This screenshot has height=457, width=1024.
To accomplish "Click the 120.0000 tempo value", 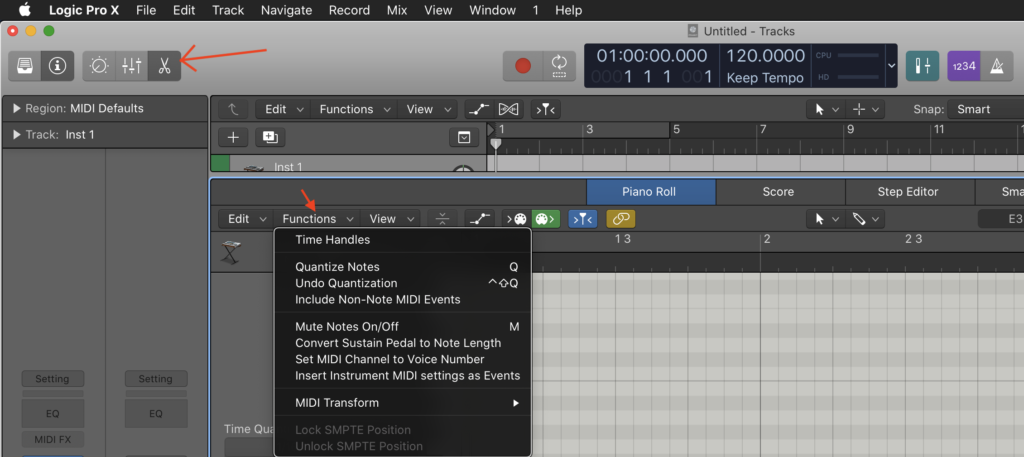I will [765, 55].
